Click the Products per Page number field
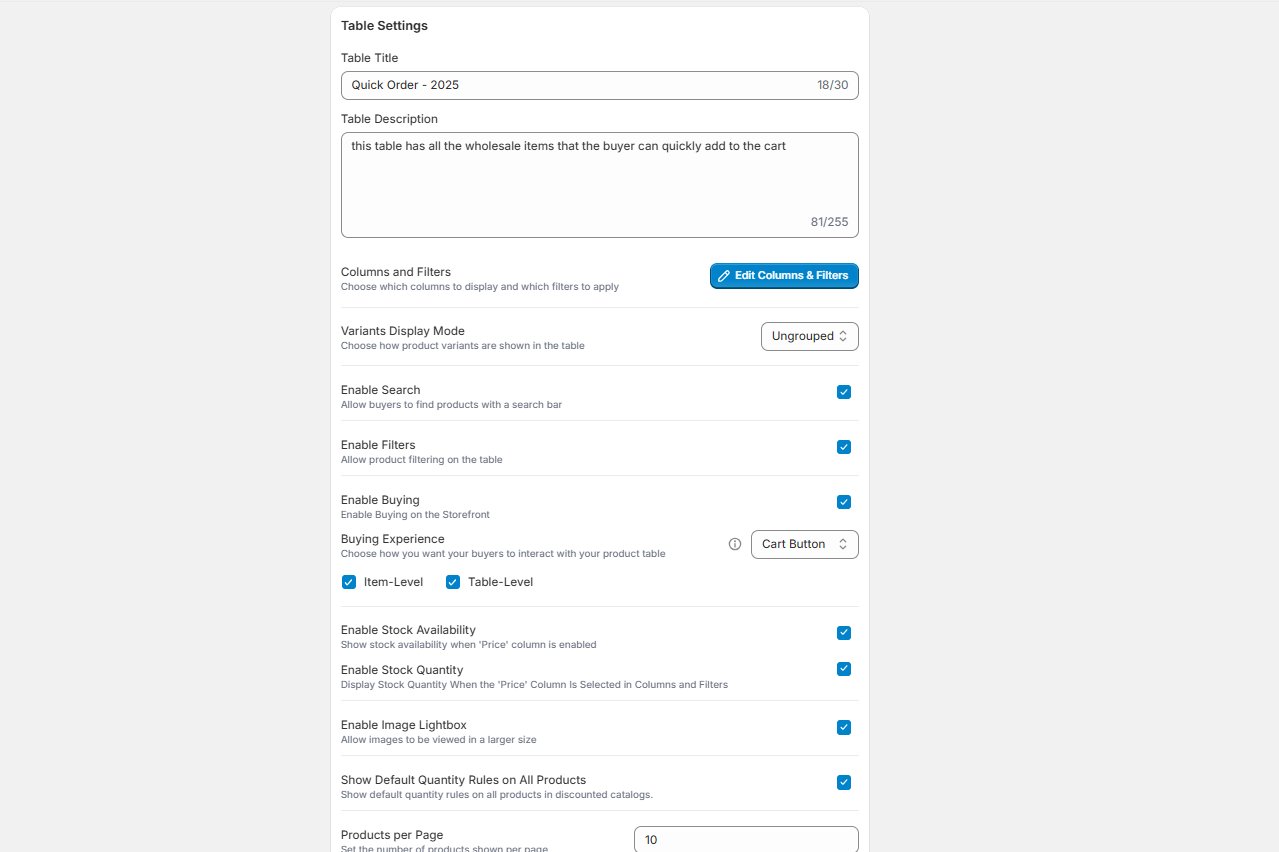The image size is (1279, 852). click(746, 839)
